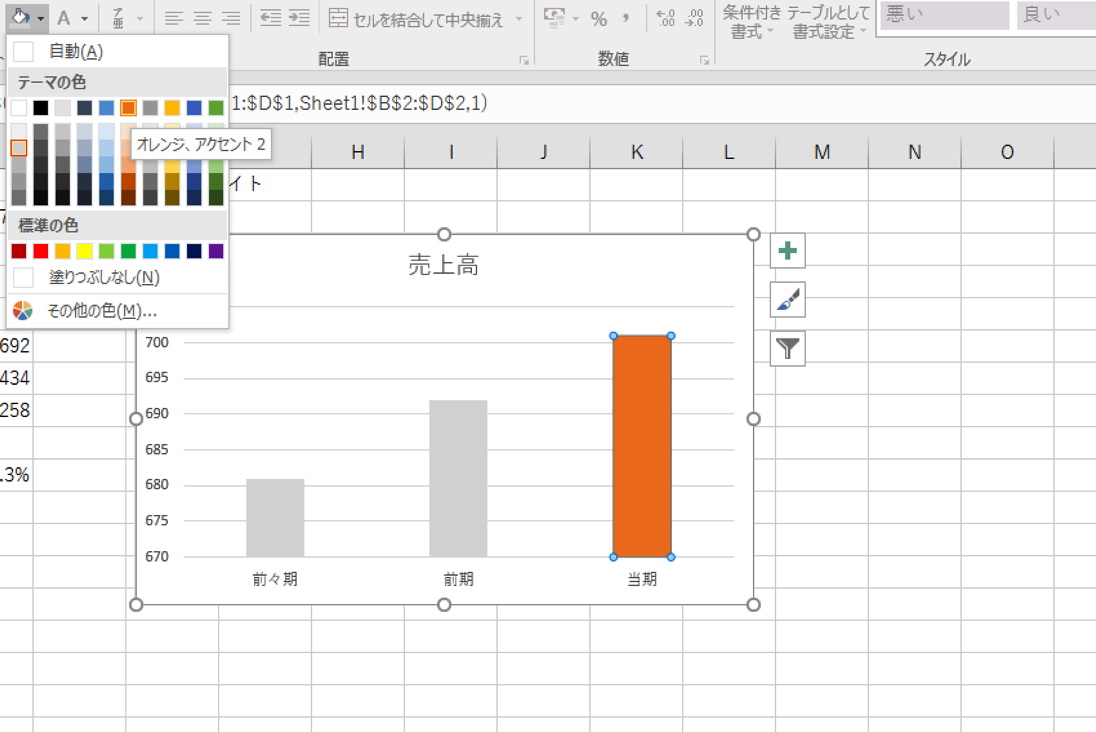Screen dimensions: 1096x732
Task: Apply the 良い cell style
Action: (x=1055, y=15)
